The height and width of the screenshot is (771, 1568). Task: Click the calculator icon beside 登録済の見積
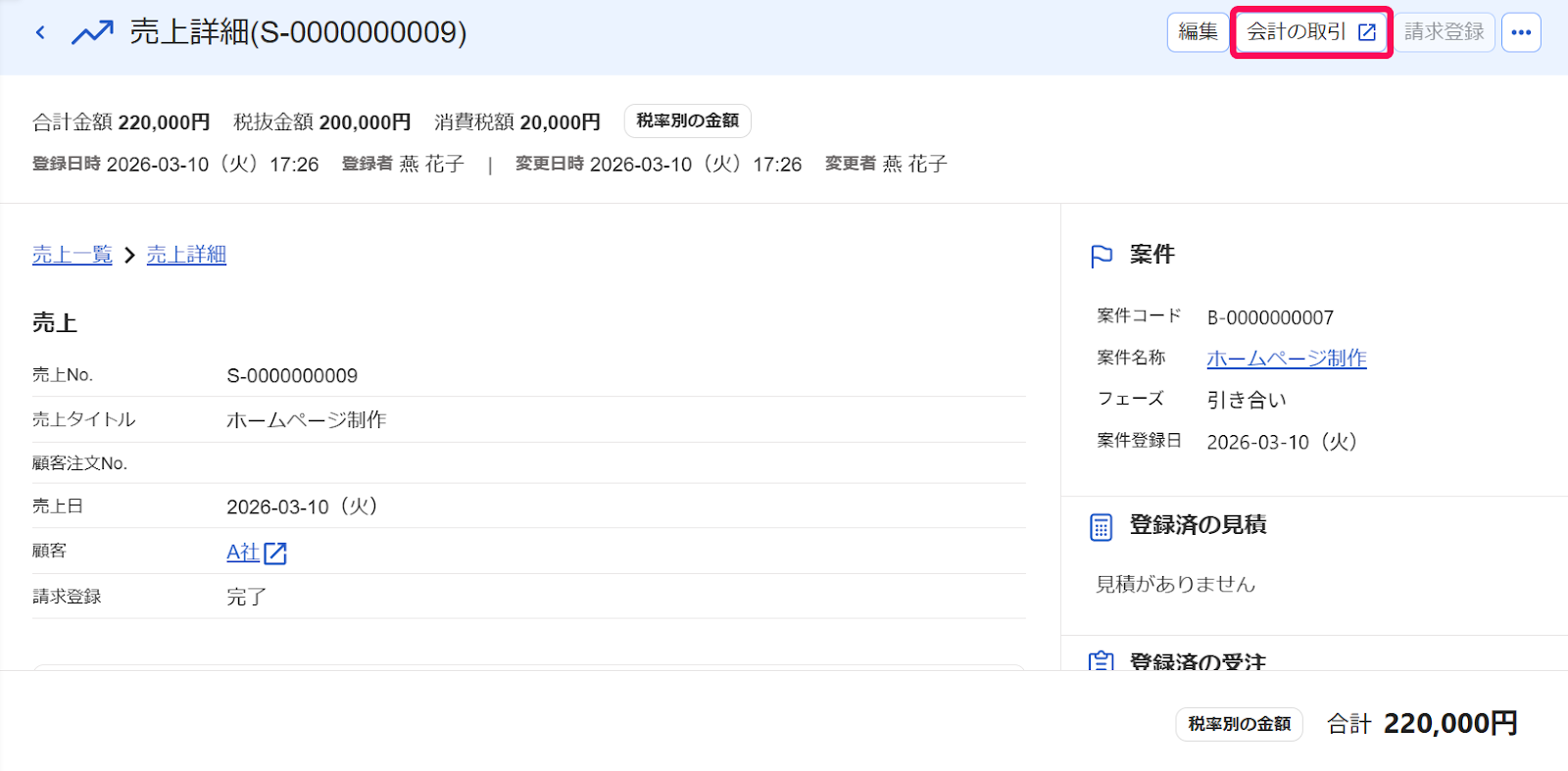(1102, 527)
